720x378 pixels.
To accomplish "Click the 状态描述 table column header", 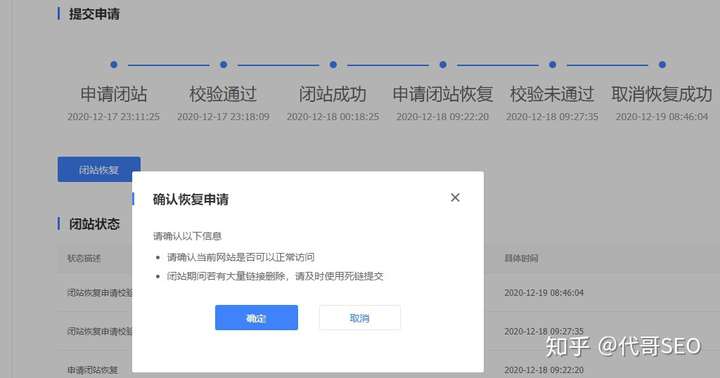I will (x=84, y=258).
